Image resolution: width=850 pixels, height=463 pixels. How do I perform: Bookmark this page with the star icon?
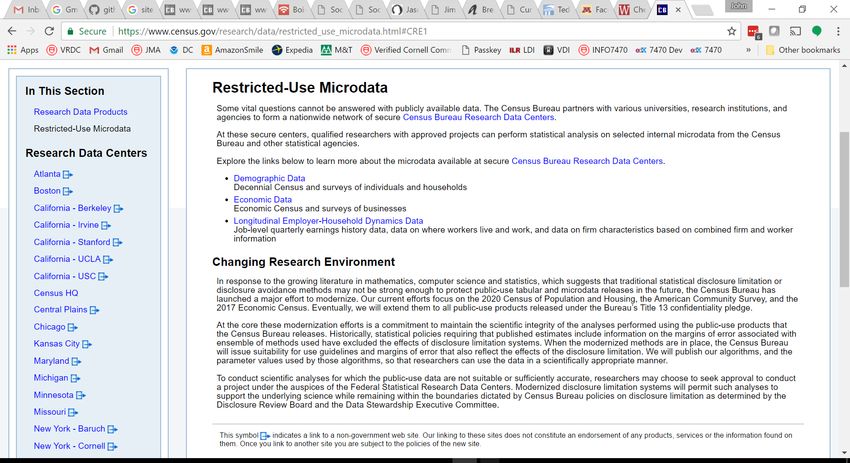731,31
